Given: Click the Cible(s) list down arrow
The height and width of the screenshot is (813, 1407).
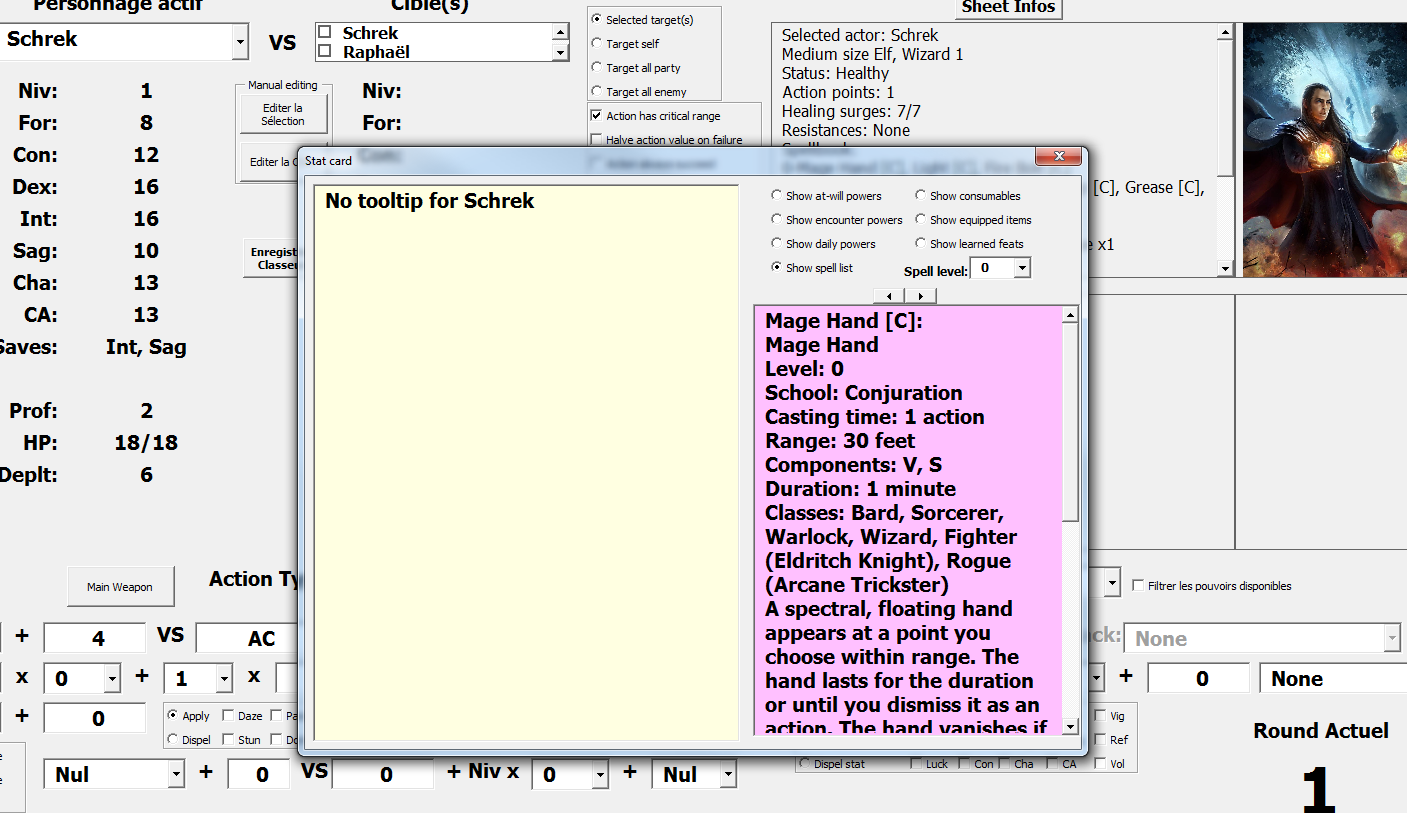Looking at the screenshot, I should coord(560,52).
